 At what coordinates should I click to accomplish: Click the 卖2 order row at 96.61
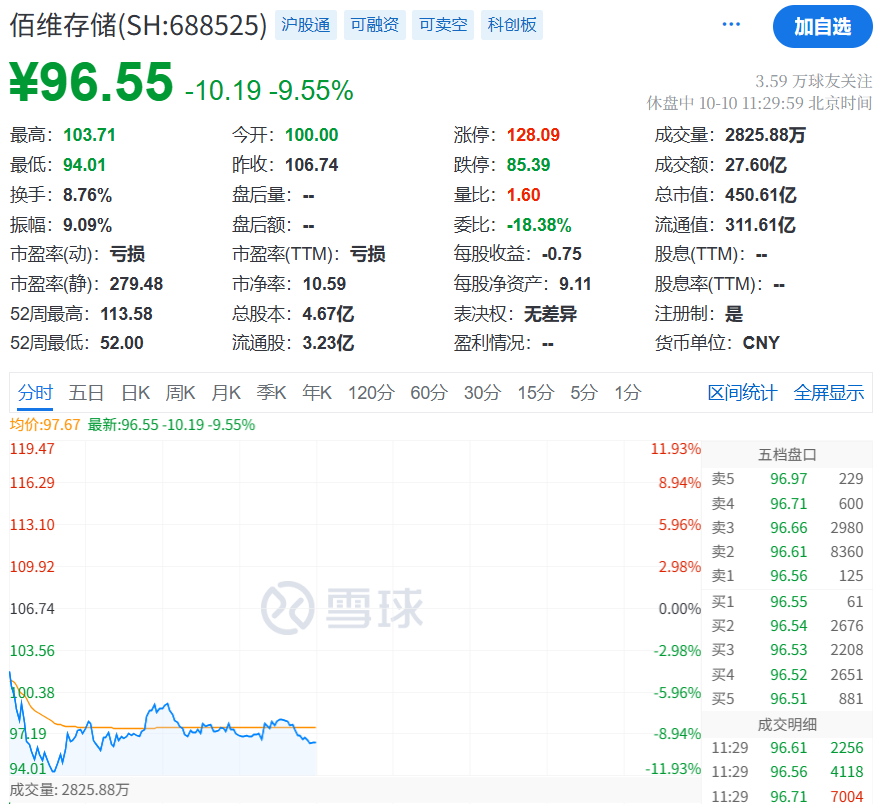click(x=787, y=551)
